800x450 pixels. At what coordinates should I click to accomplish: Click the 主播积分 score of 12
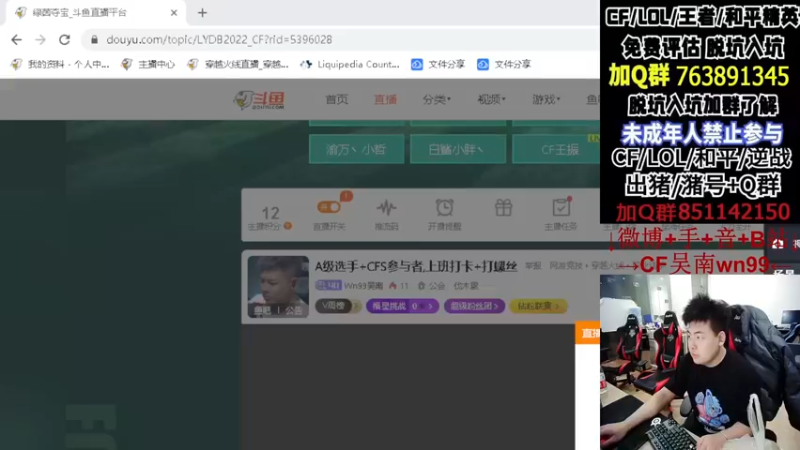[270, 213]
